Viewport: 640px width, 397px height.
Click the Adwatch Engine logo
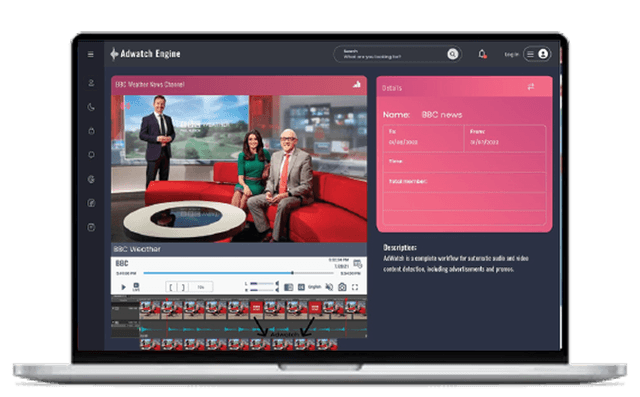click(x=145, y=53)
